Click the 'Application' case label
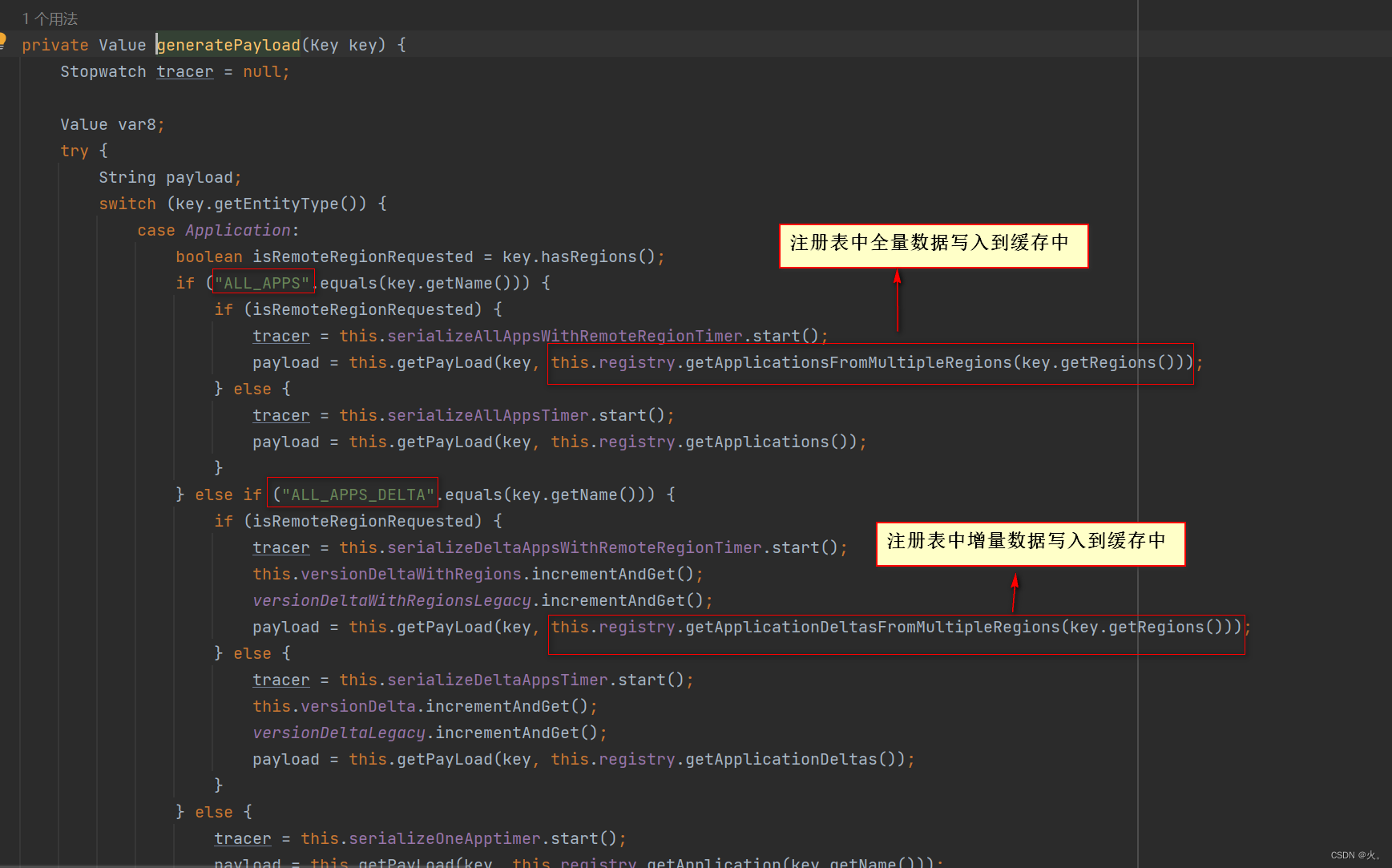Screen dimensions: 1392x868 click(x=238, y=230)
